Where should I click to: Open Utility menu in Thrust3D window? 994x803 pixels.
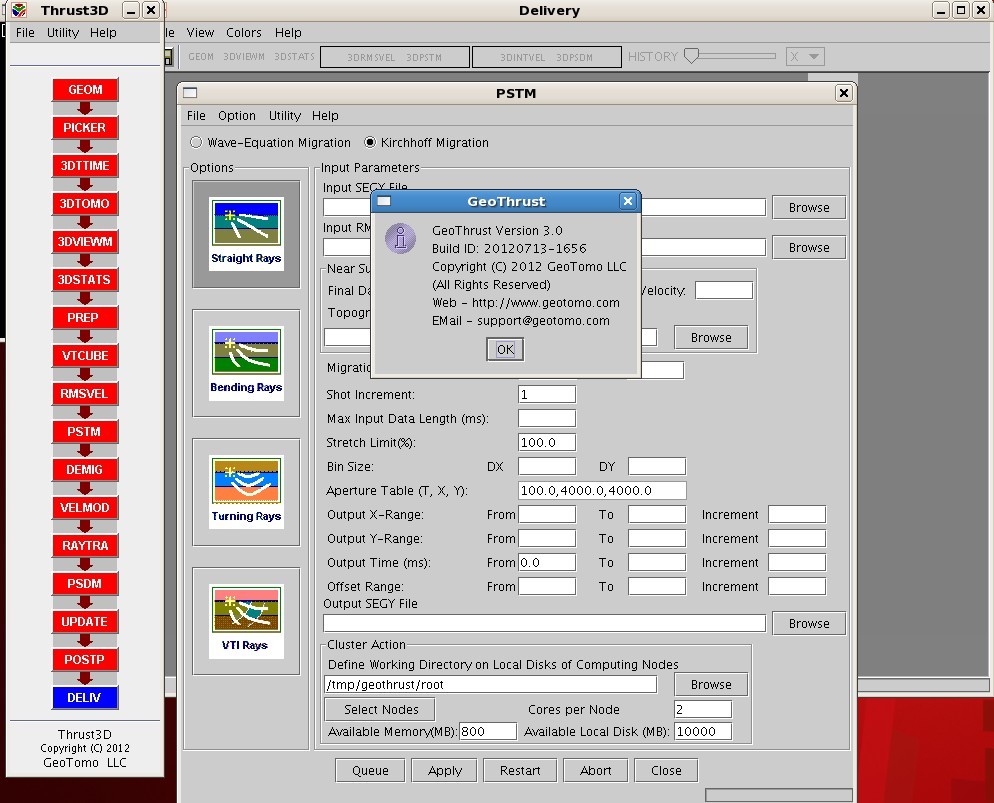[63, 32]
